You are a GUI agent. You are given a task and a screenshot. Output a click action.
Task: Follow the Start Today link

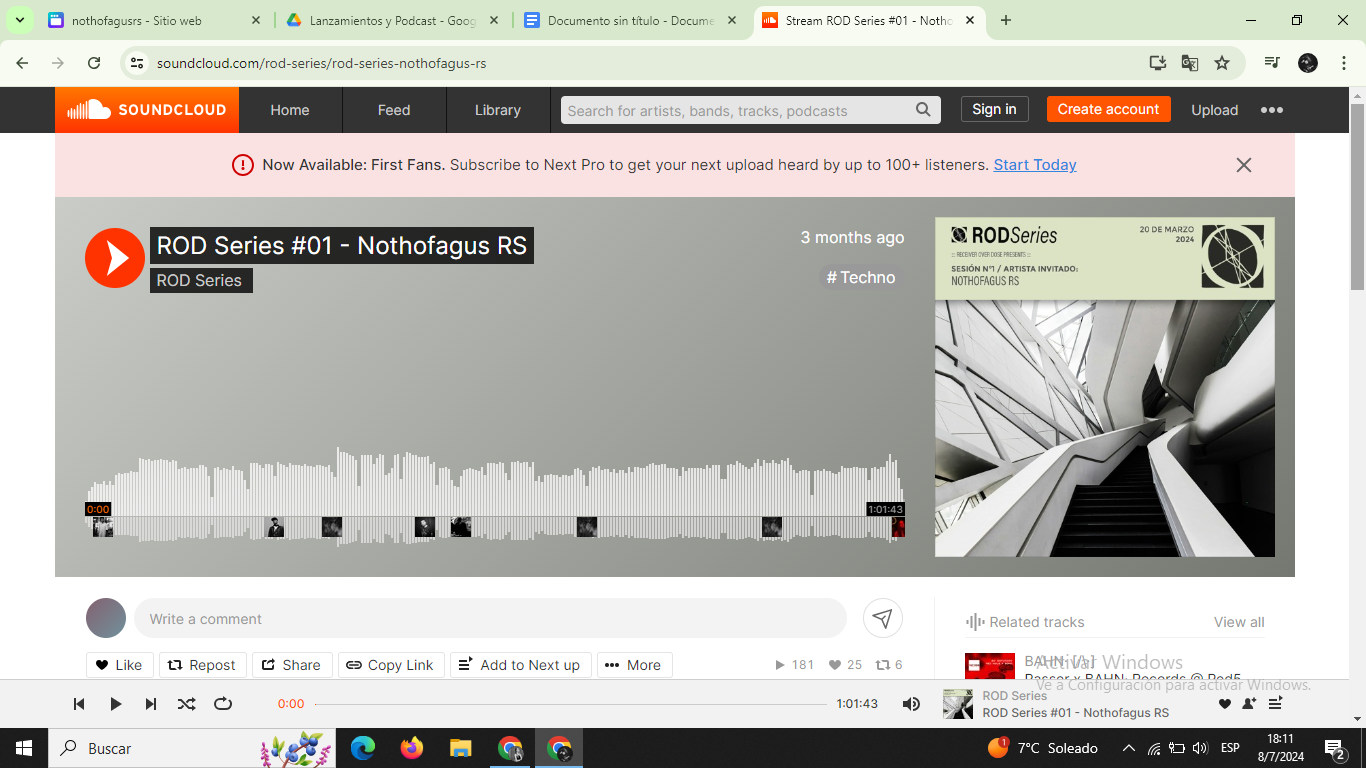click(x=1035, y=165)
